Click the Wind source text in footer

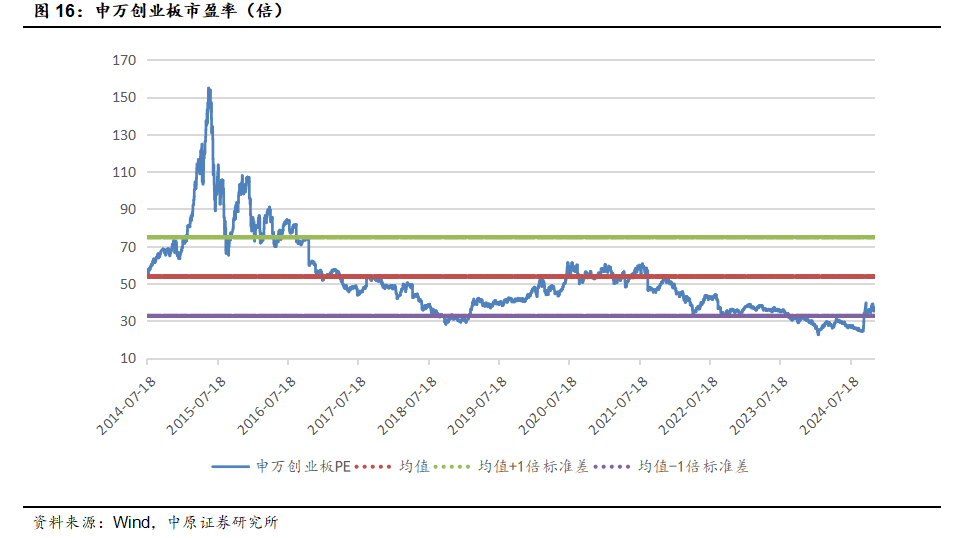click(131, 522)
